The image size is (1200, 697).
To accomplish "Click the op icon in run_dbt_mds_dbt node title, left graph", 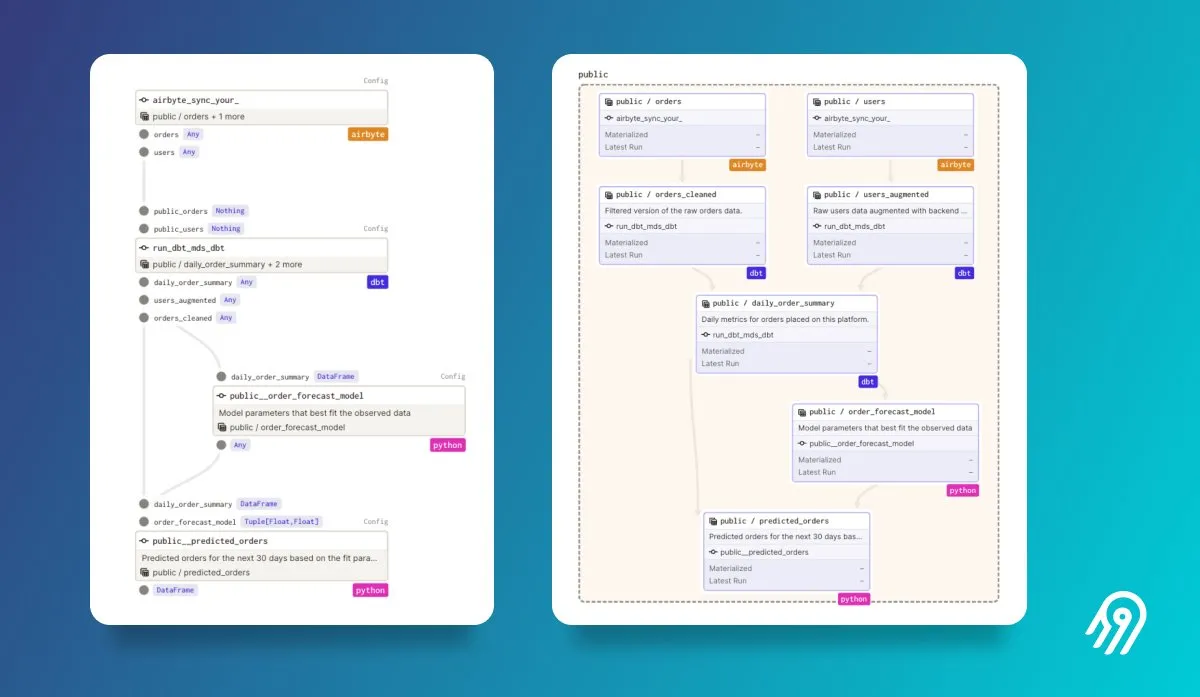I will click(x=144, y=247).
